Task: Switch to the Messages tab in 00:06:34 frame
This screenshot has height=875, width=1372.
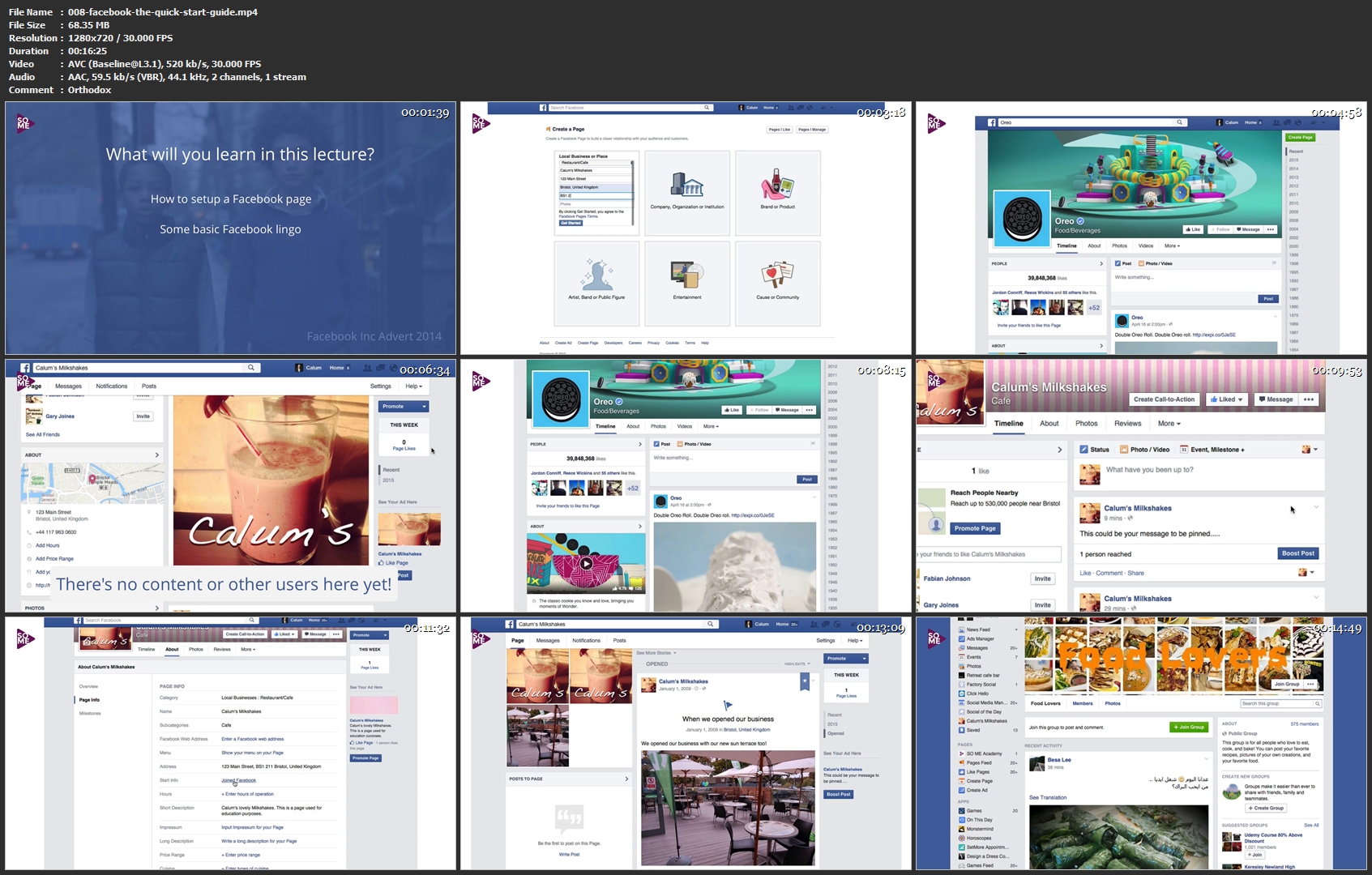Action: coord(68,386)
